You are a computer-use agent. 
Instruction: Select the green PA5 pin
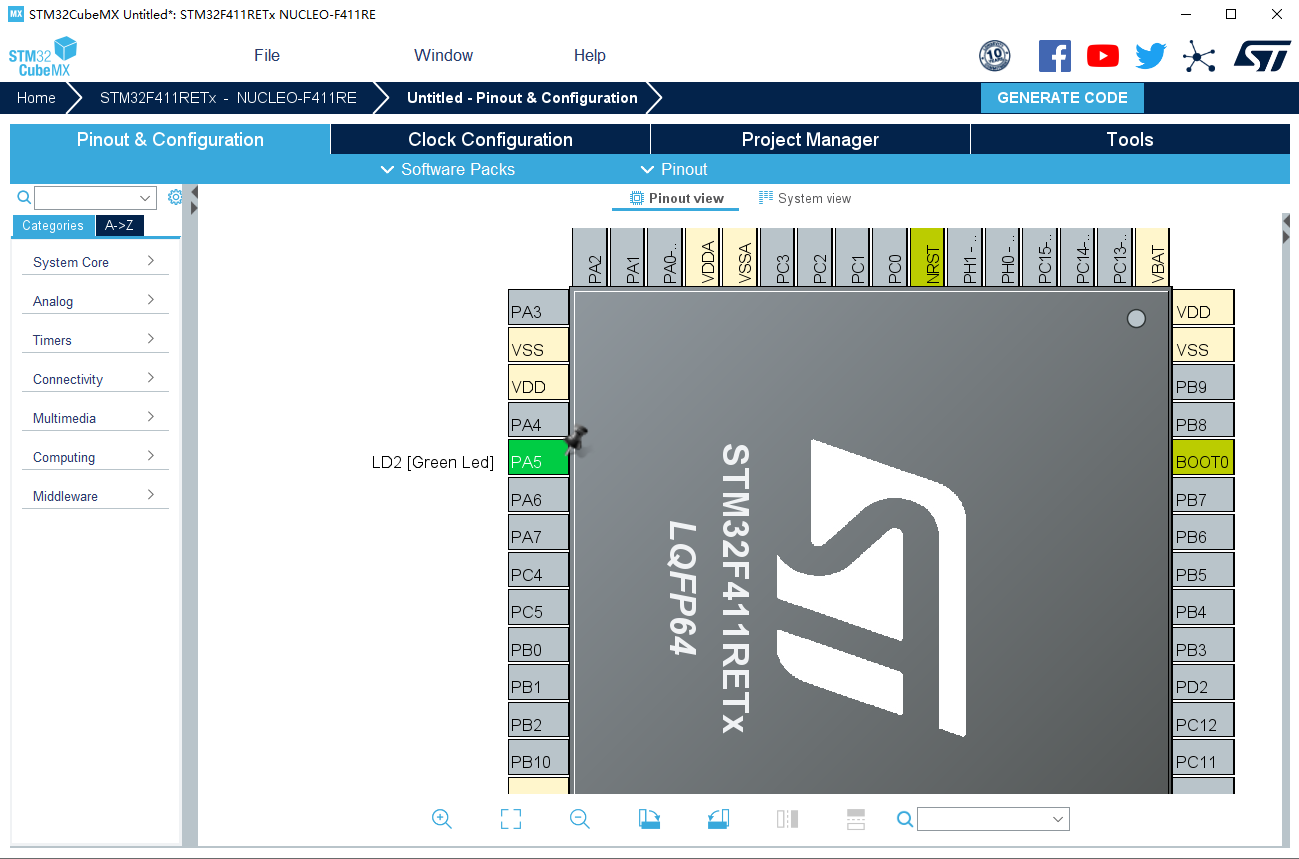click(x=537, y=462)
